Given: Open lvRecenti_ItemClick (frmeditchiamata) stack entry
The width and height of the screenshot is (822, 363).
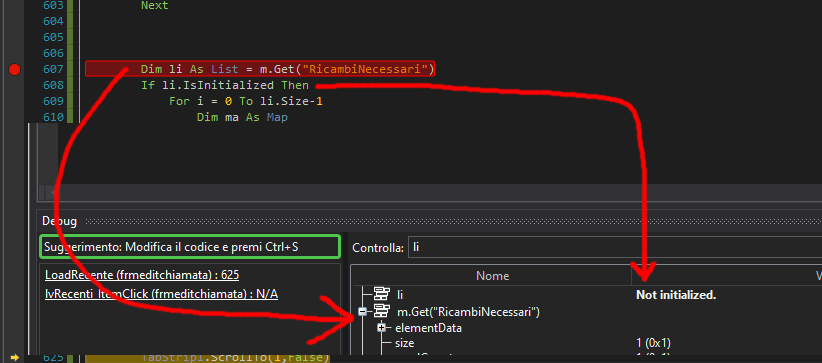Looking at the screenshot, I should [161, 294].
